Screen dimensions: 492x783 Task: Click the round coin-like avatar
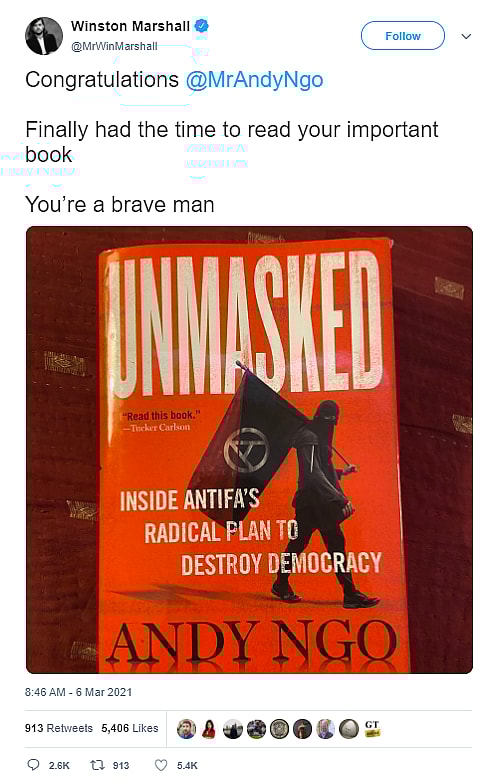279,729
